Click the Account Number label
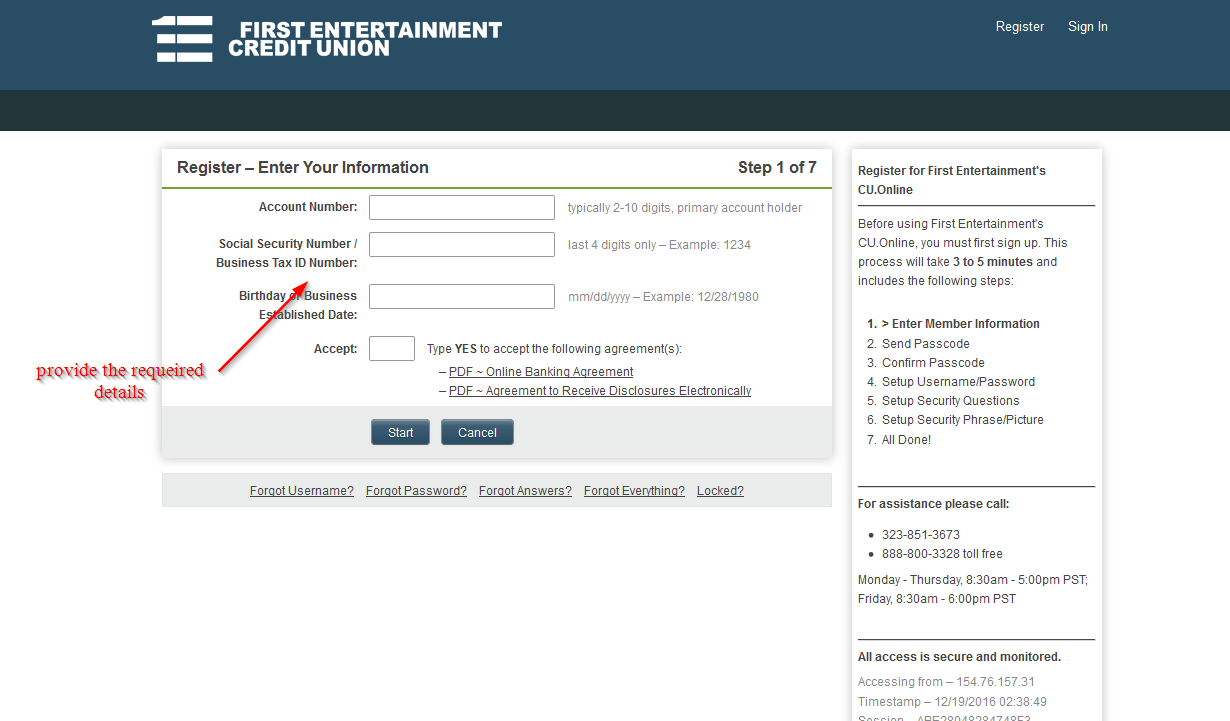 [308, 207]
